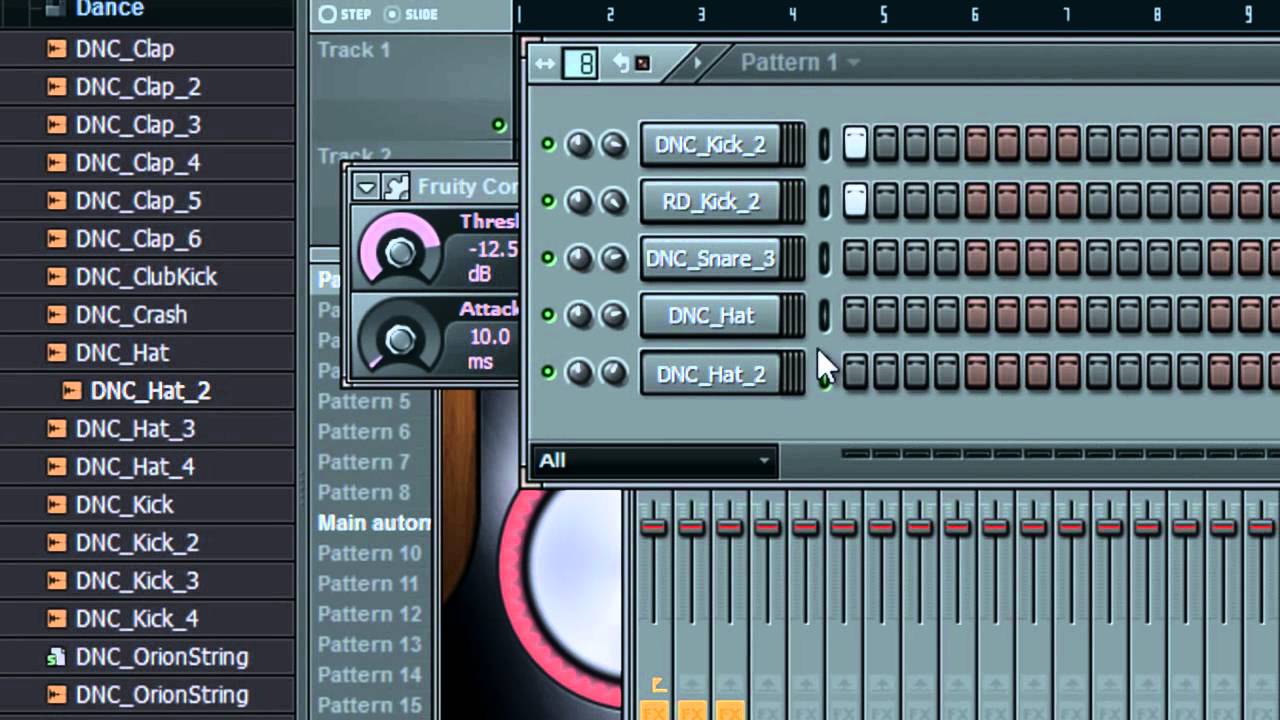Open the Fruity Compressor options arrow menu
This screenshot has width=1280, height=720.
(x=367, y=186)
